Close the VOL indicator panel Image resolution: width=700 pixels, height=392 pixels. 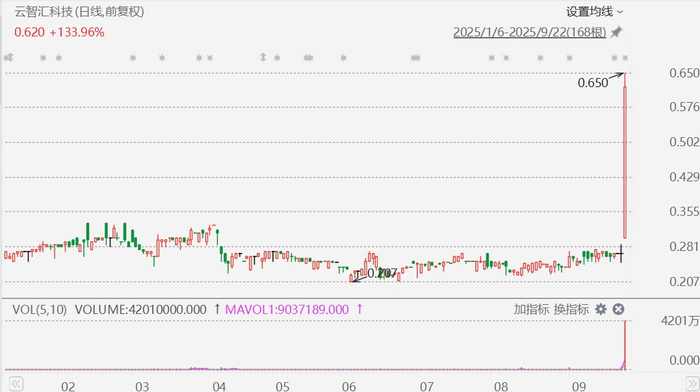618,309
